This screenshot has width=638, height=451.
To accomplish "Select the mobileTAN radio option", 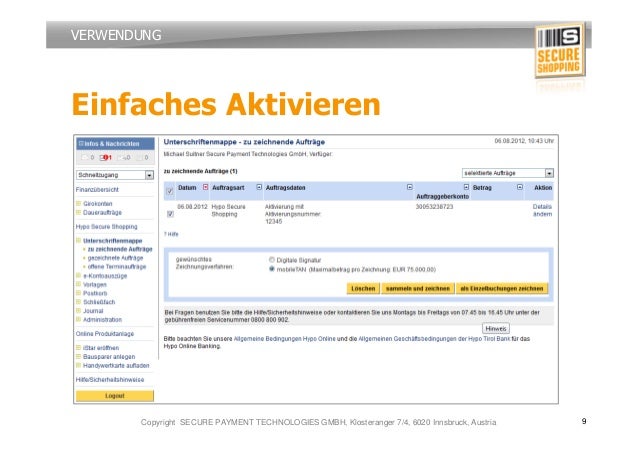I will pyautogui.click(x=272, y=269).
